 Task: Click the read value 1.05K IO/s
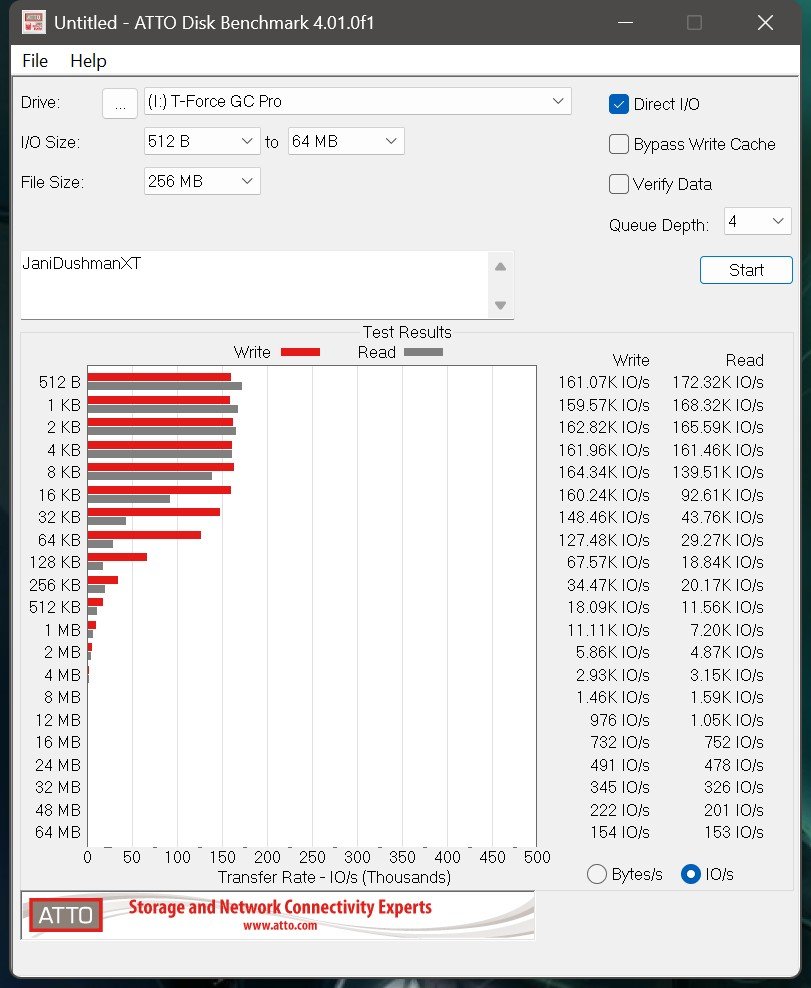pyautogui.click(x=727, y=720)
